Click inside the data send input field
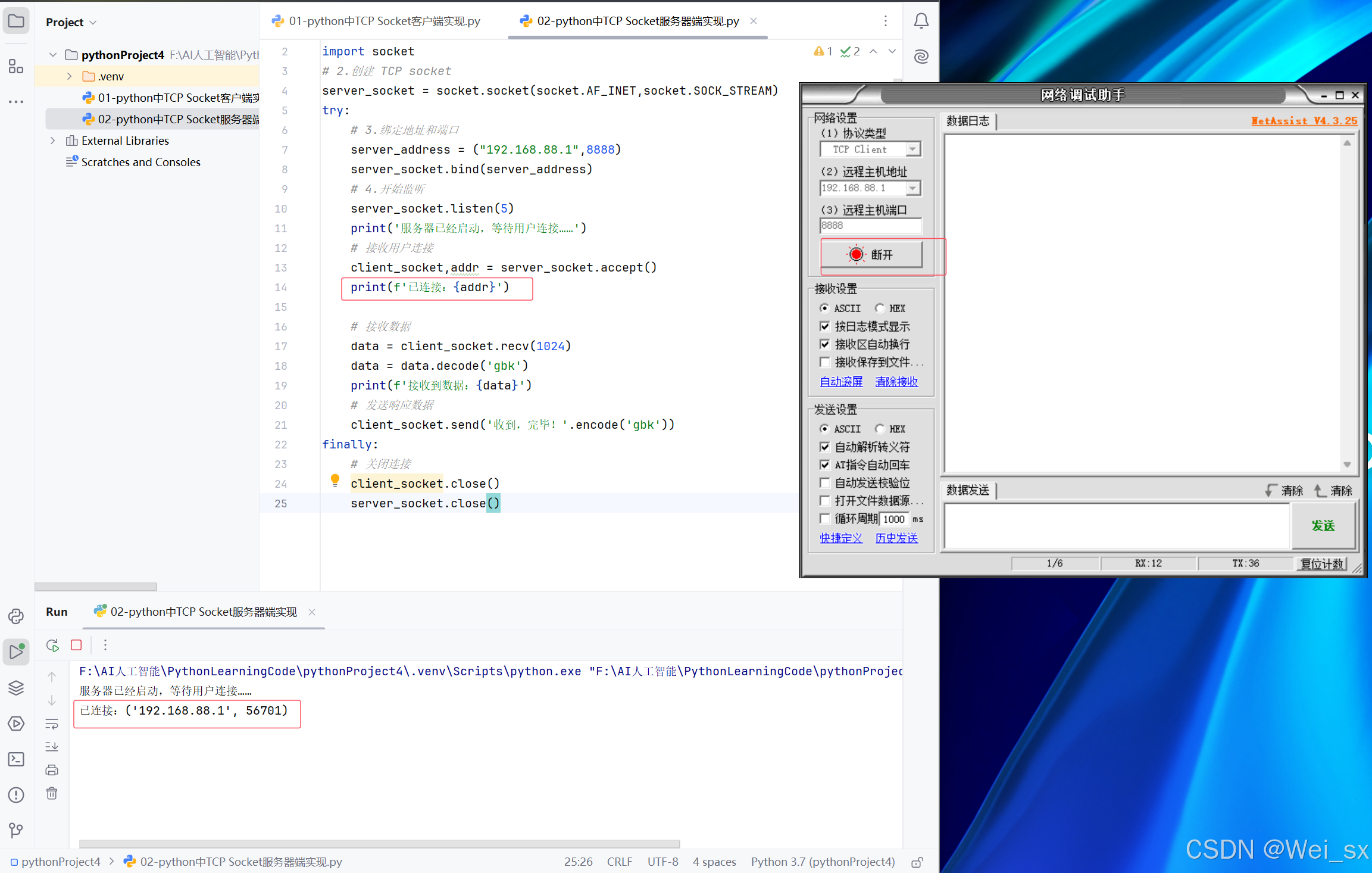Image resolution: width=1372 pixels, height=873 pixels. pos(1116,526)
